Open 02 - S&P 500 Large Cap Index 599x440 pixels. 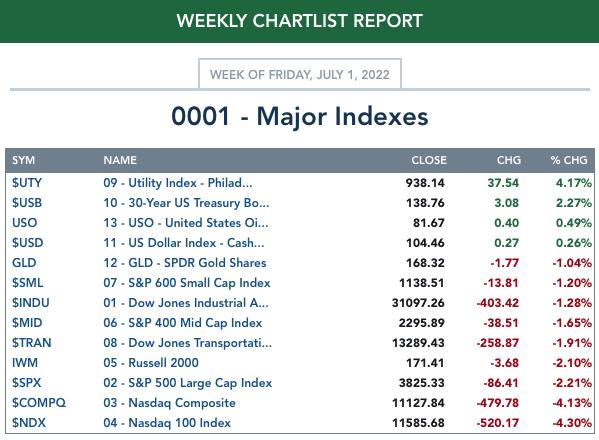[x=188, y=383]
